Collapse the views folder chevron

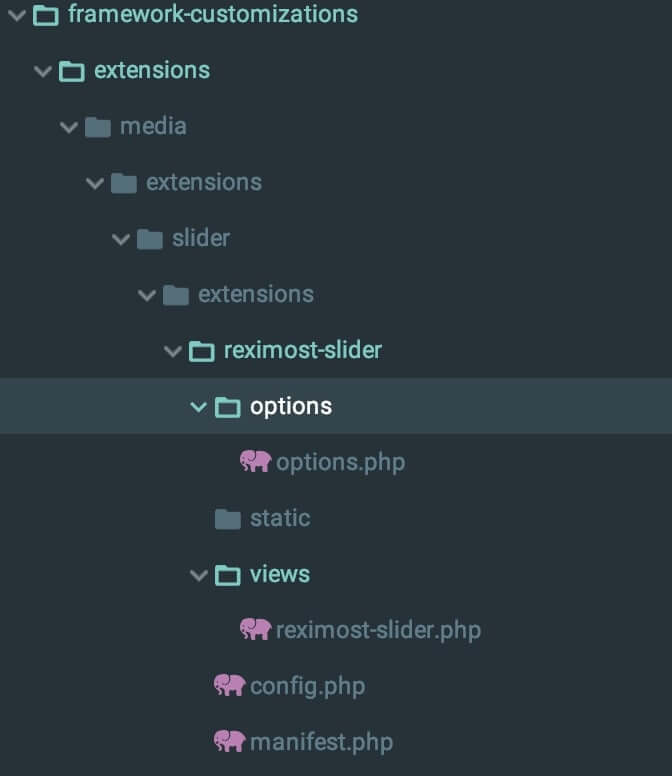[198, 575]
